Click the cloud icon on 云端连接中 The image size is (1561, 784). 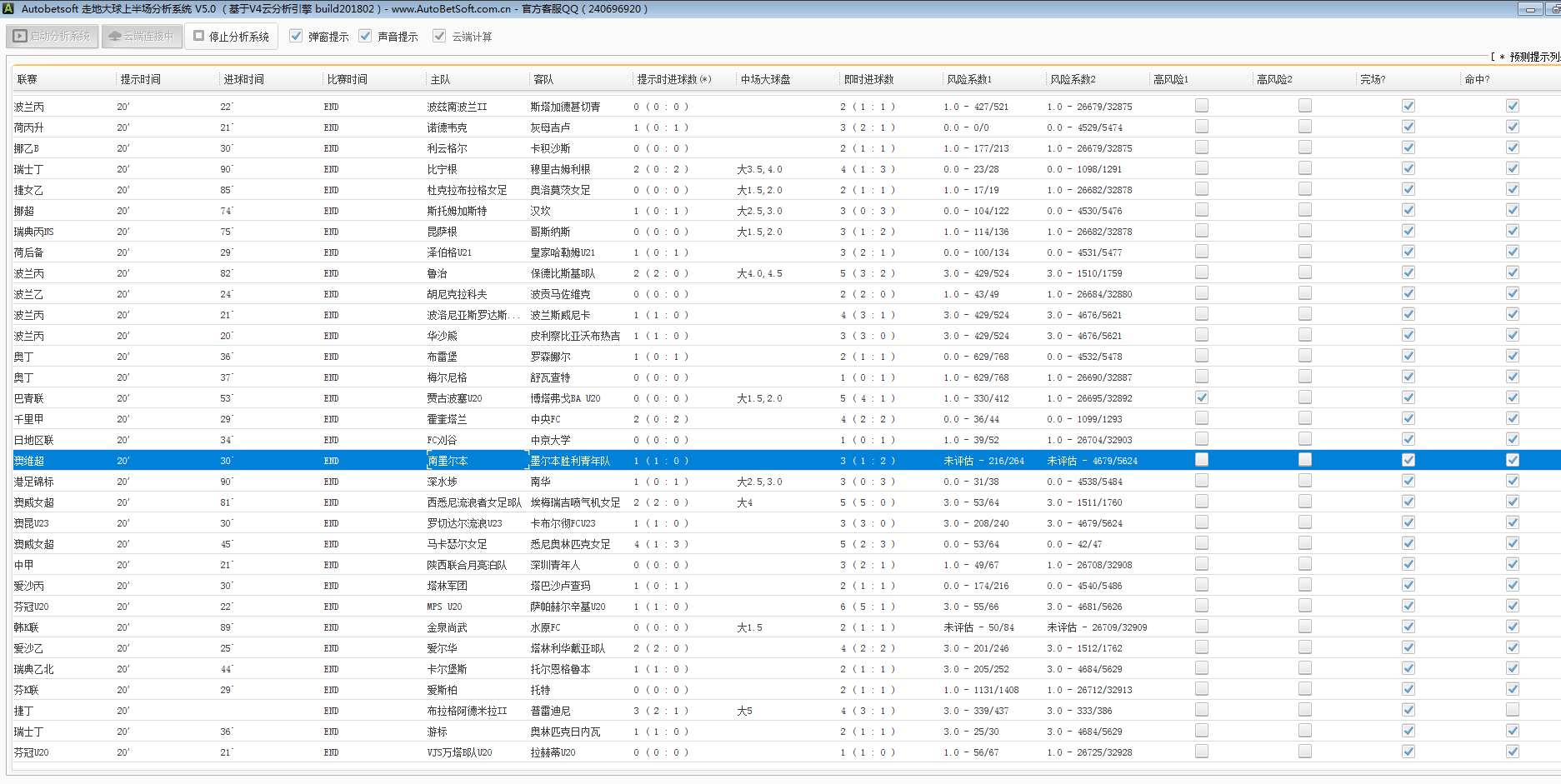(x=115, y=37)
